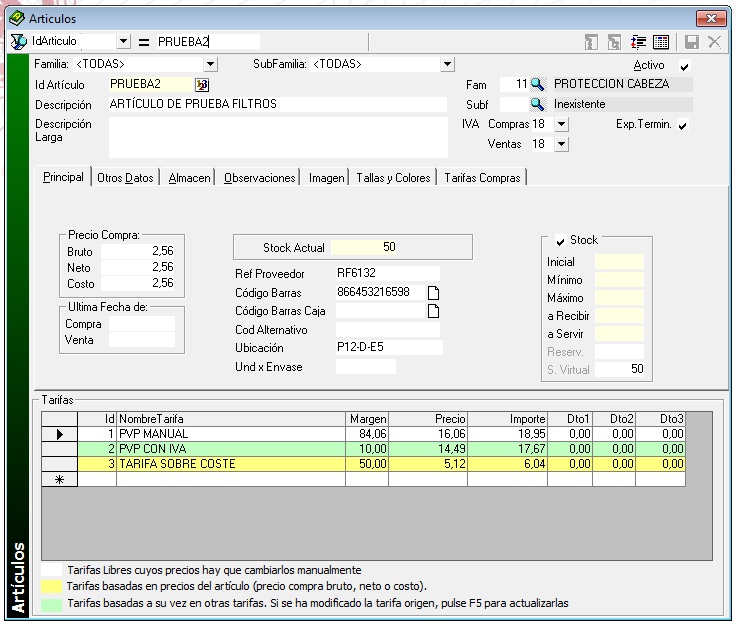The image size is (736, 629).
Task: Click the Und x Envase field
Action: pos(366,367)
